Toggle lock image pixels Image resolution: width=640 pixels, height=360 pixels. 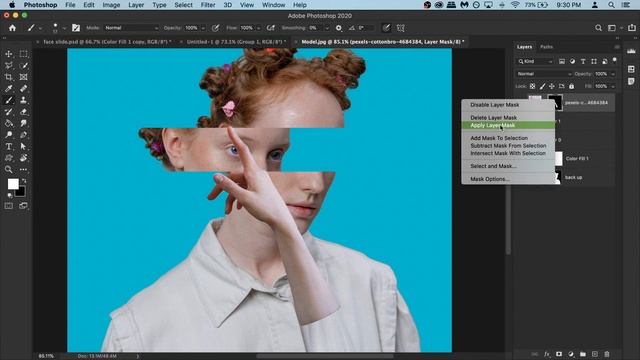click(542, 86)
